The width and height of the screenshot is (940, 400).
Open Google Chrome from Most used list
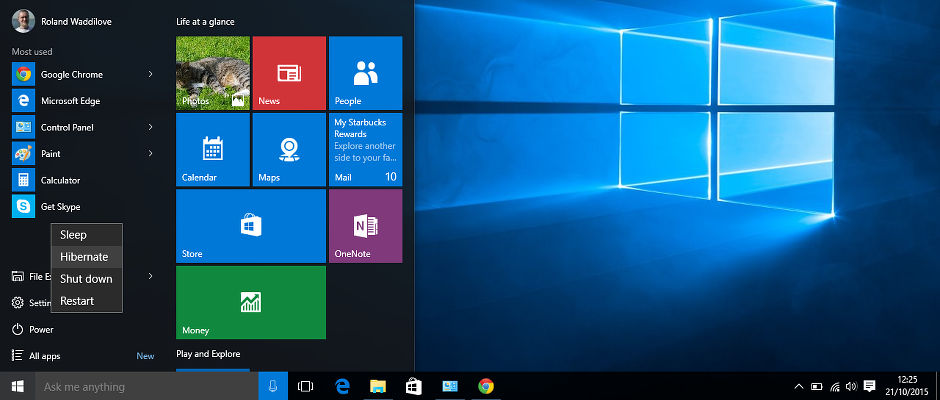pos(70,74)
